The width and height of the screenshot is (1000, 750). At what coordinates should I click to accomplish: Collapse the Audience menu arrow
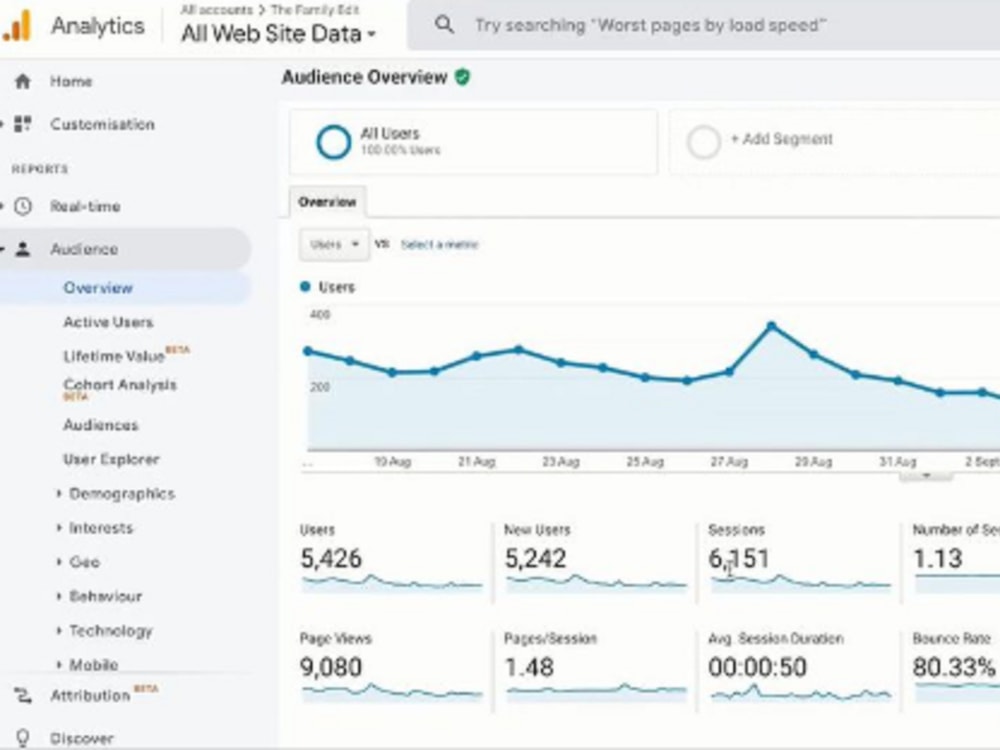click(x=3, y=249)
